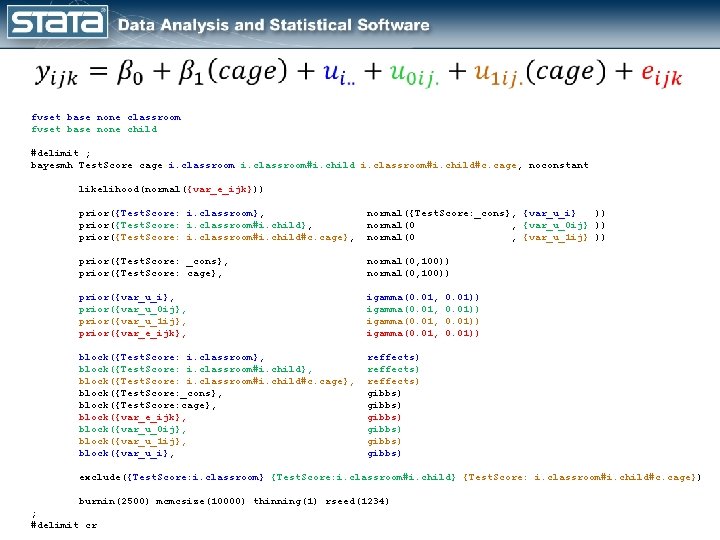Click the red 'block({var_e_ijk},' line
Screen dimensions: 720x540
click(132, 417)
